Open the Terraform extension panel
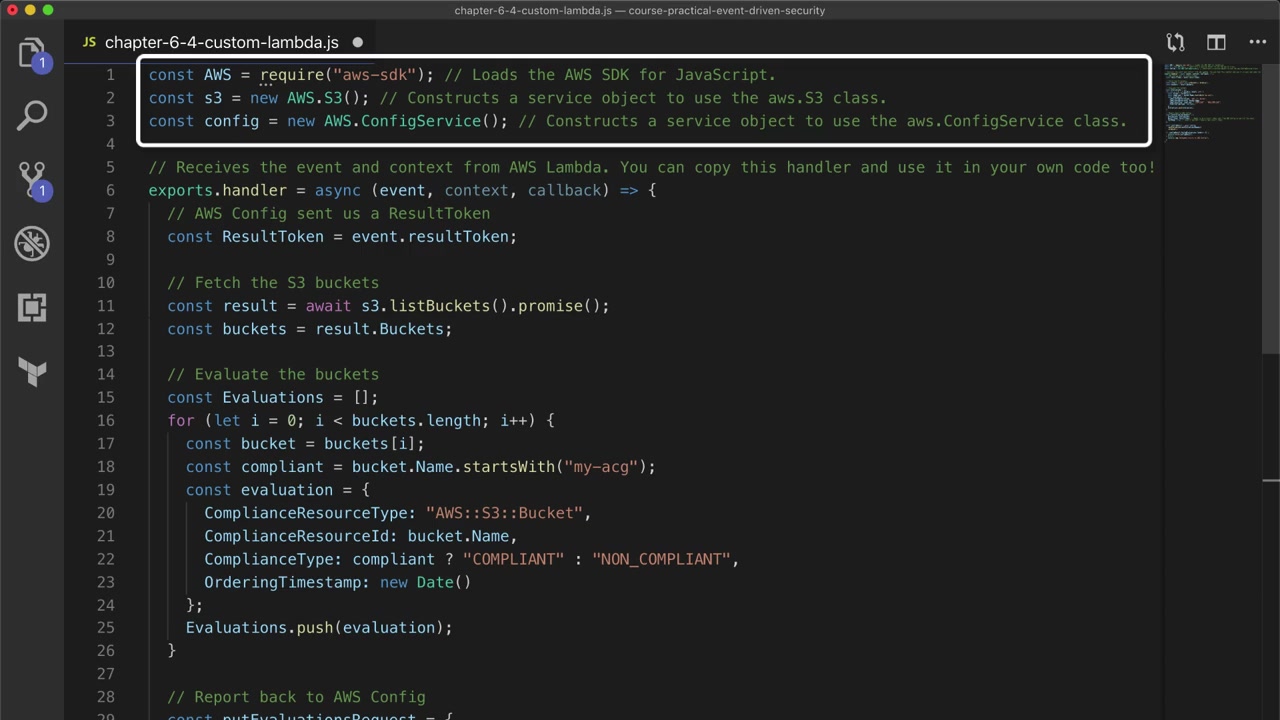The height and width of the screenshot is (720, 1280). tap(32, 372)
